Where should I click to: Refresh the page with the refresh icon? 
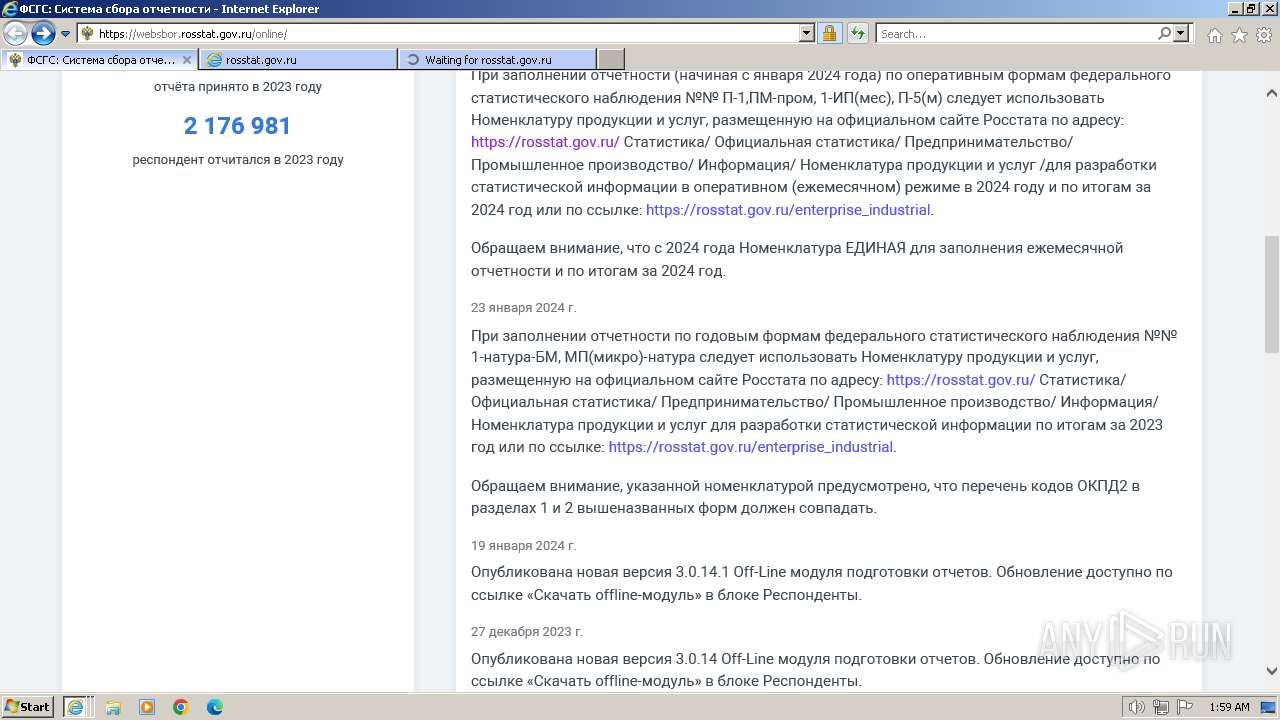[857, 34]
